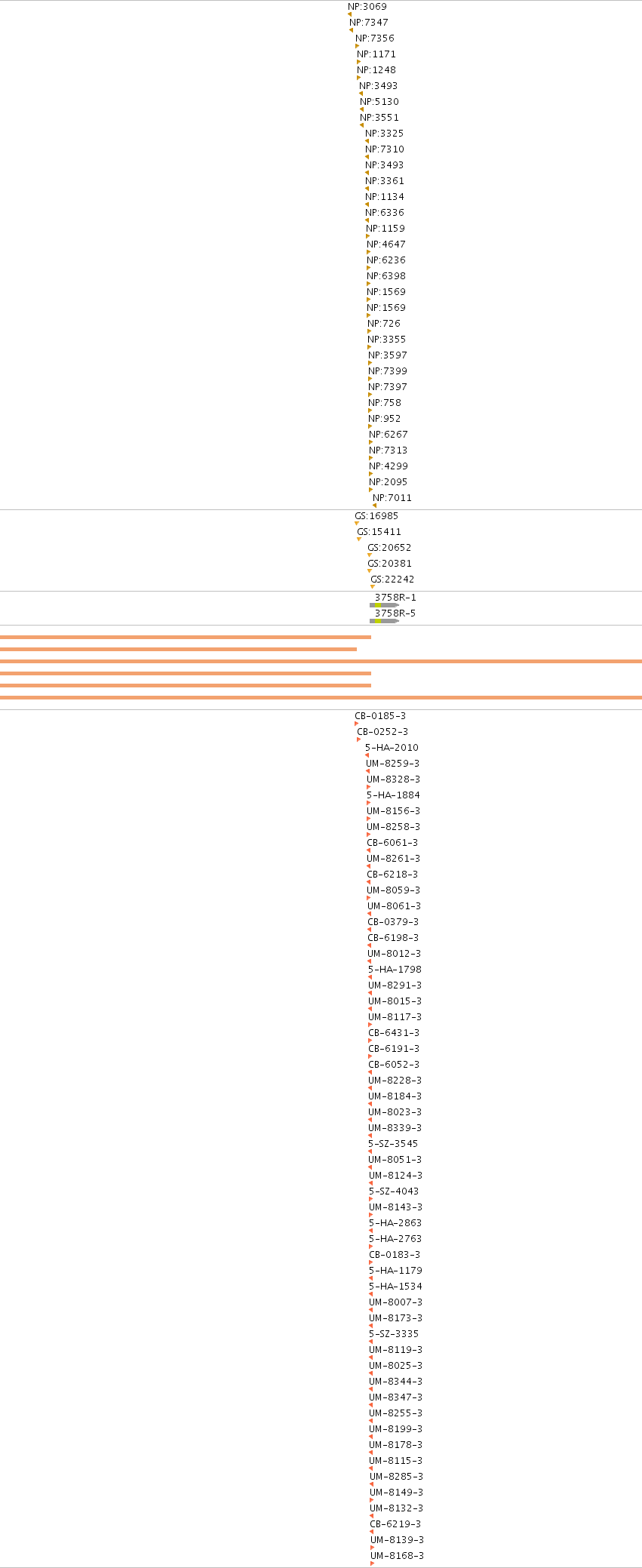Click feature UM-8344-3
Image resolution: width=642 pixels, height=1568 pixels.
pos(396,1382)
